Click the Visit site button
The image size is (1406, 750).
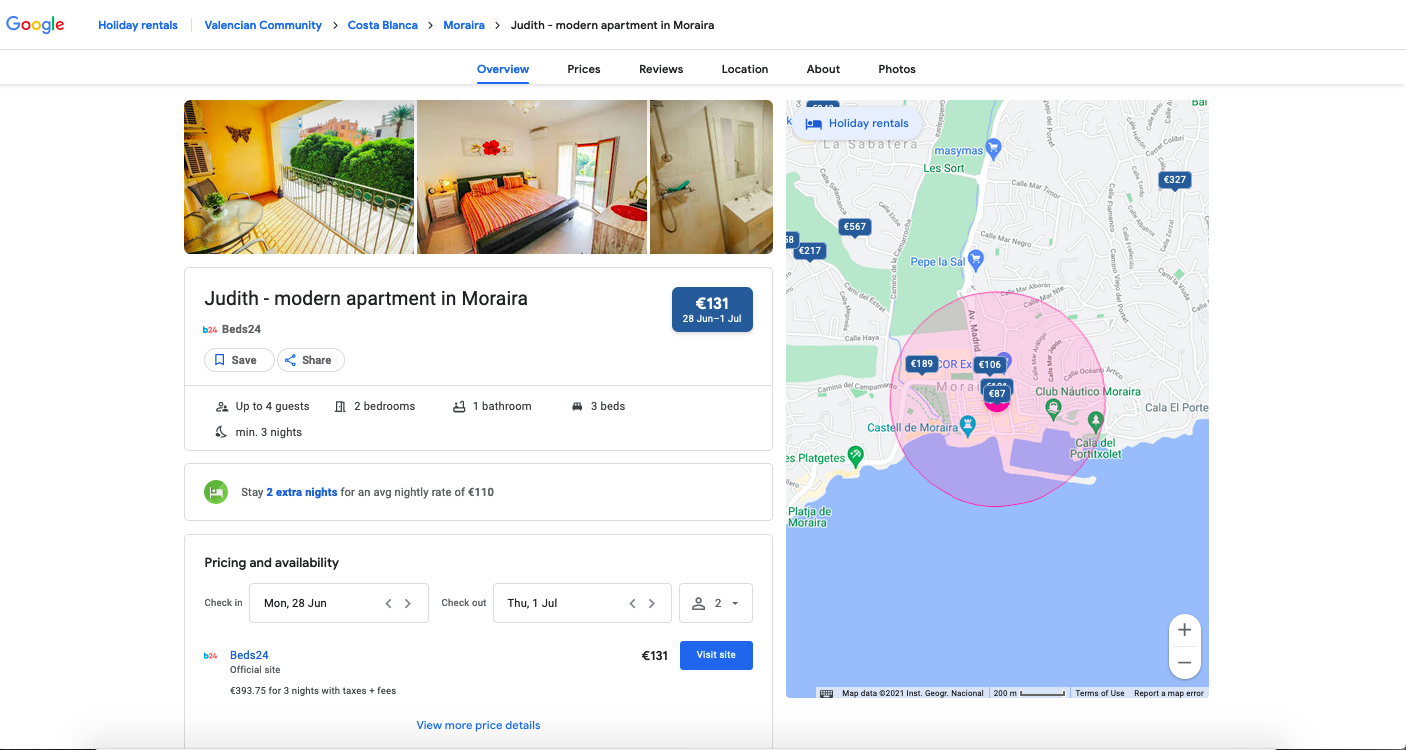click(x=716, y=655)
